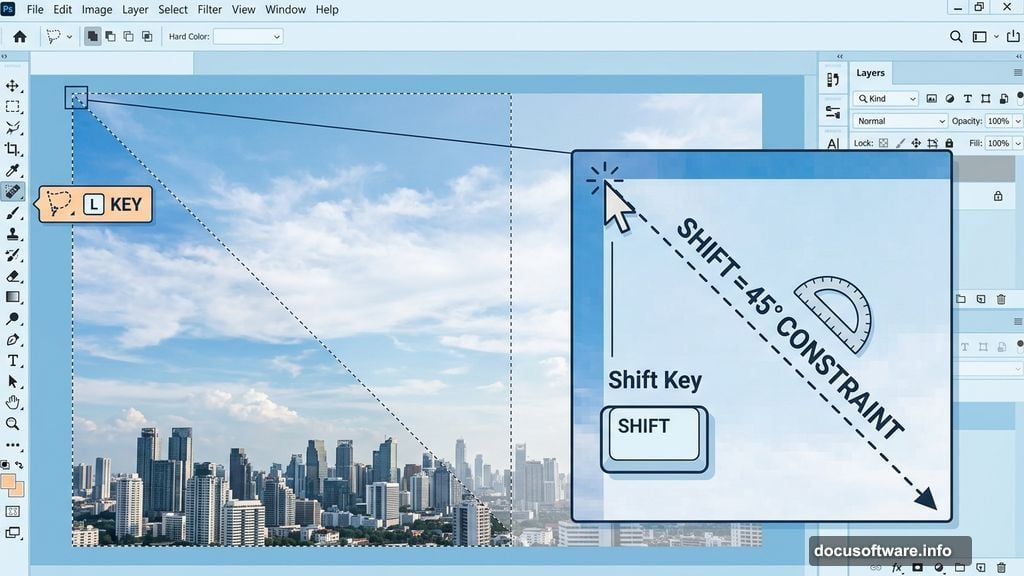Select the Brush tool
Image resolution: width=1024 pixels, height=576 pixels.
click(13, 213)
